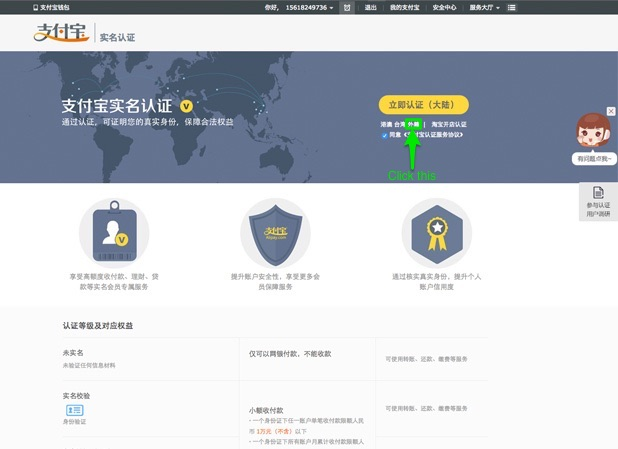Toggle the 同意 agreement checkbox
The width and height of the screenshot is (618, 449).
[384, 135]
